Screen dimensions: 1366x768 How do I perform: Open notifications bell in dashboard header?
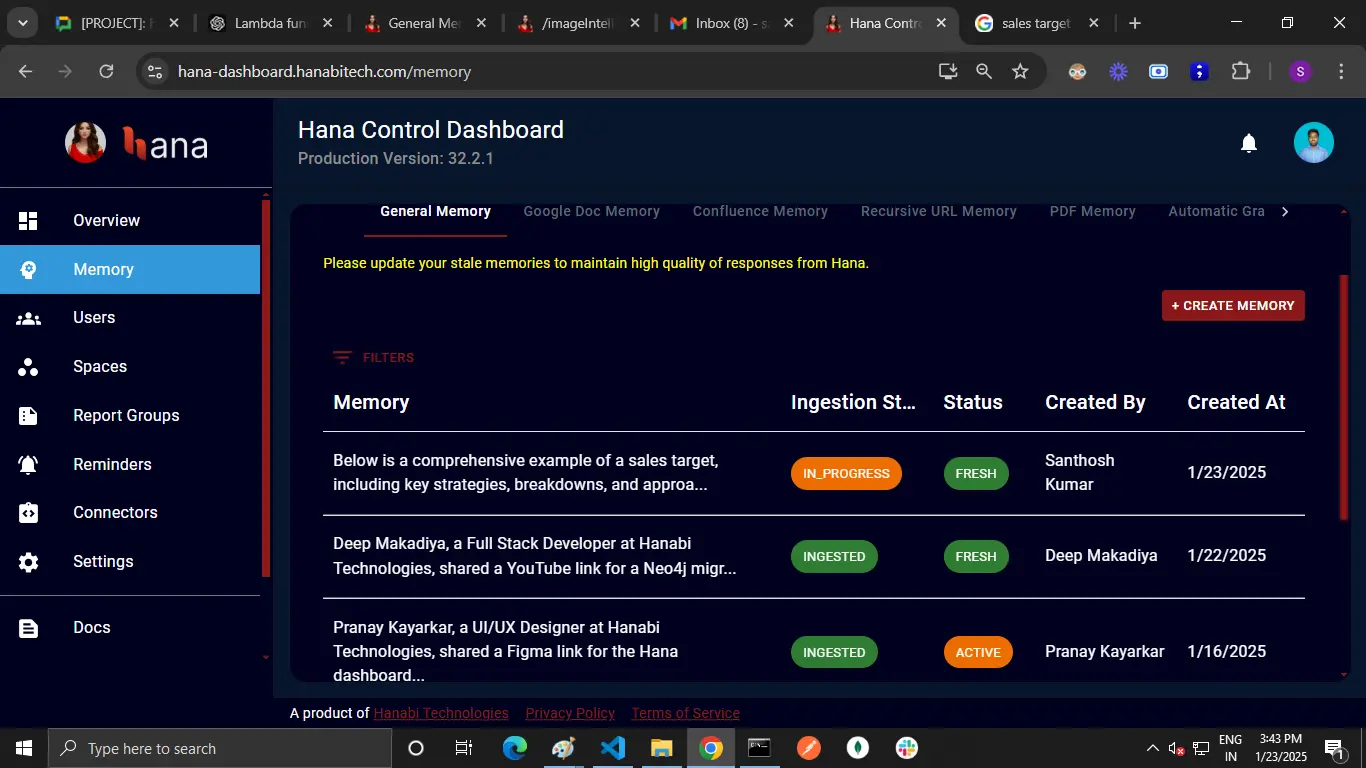click(x=1249, y=143)
